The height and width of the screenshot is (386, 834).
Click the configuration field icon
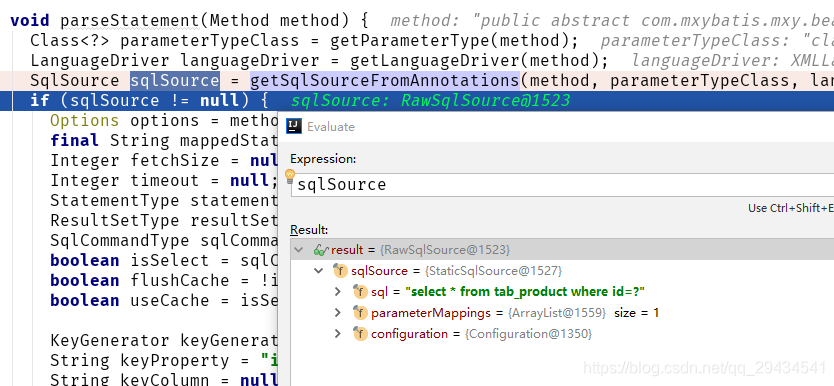tap(361, 334)
